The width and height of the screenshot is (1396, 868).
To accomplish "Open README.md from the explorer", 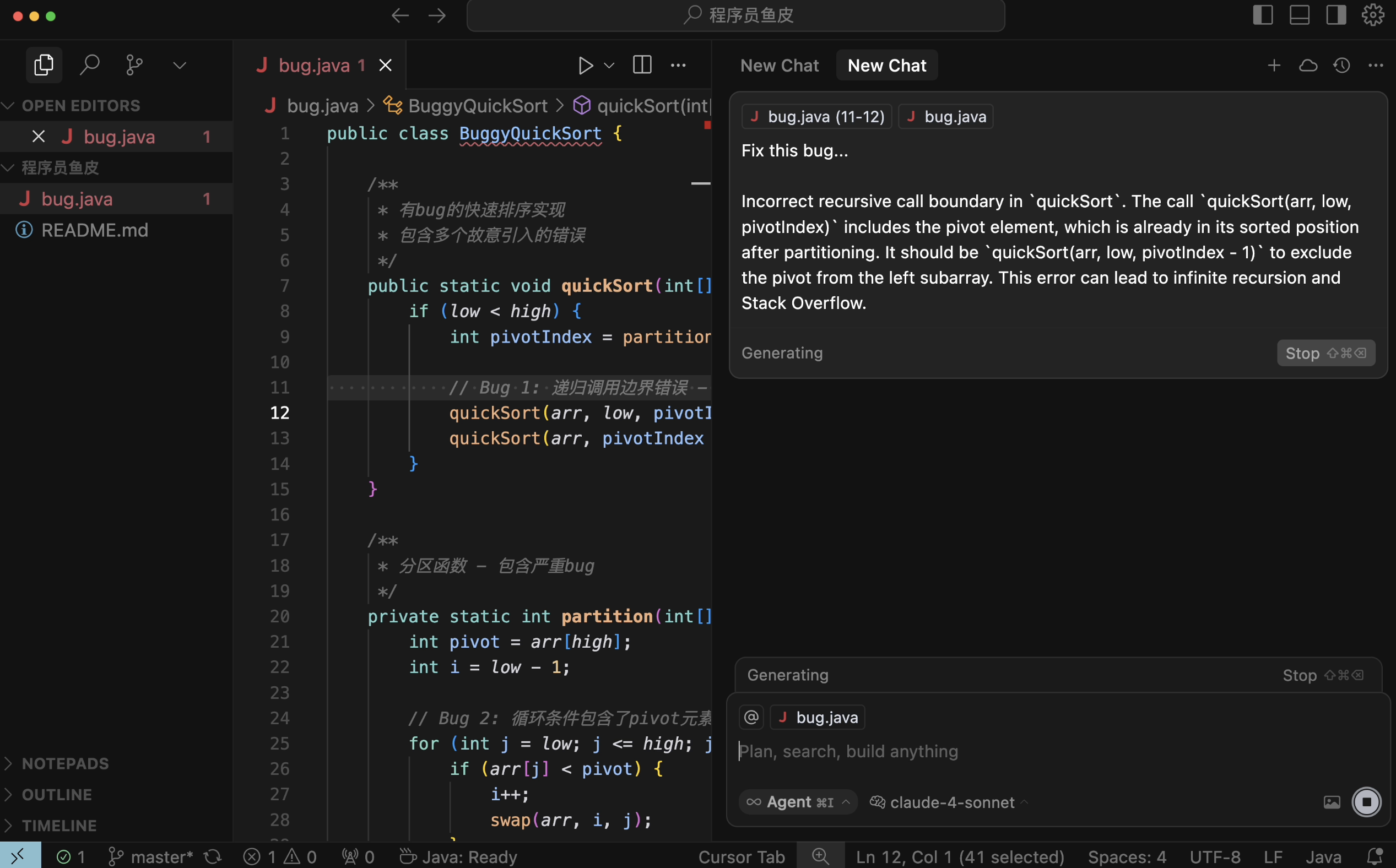I will (x=94, y=230).
